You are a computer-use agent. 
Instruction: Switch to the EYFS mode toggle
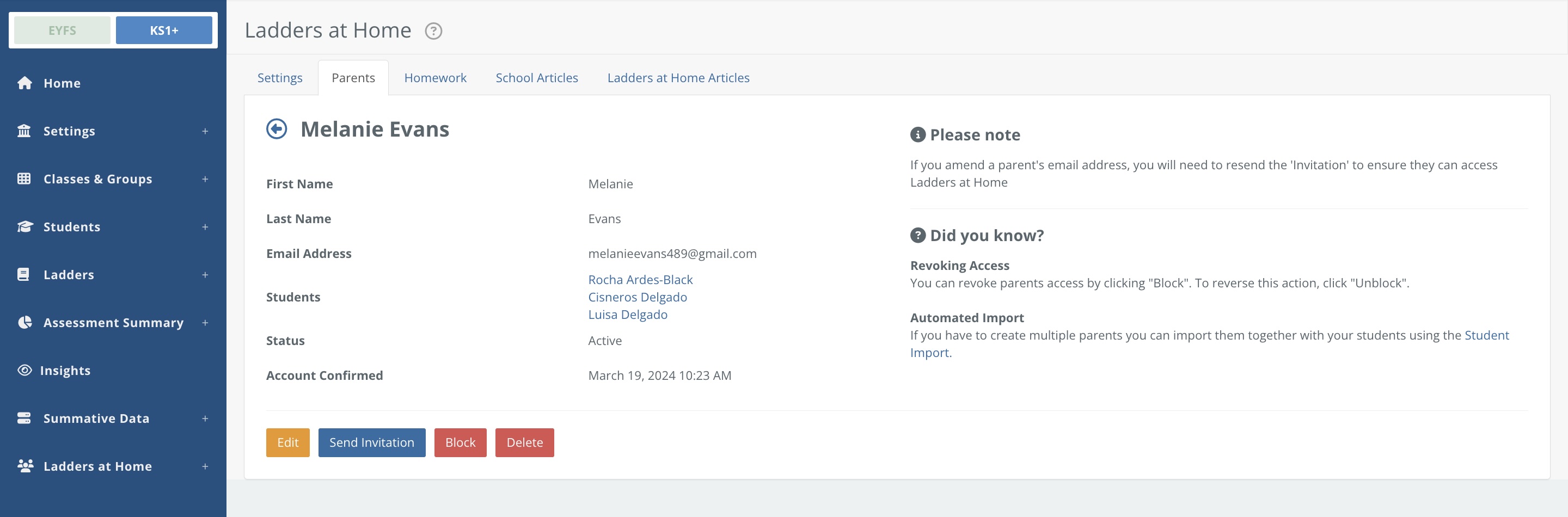tap(62, 30)
